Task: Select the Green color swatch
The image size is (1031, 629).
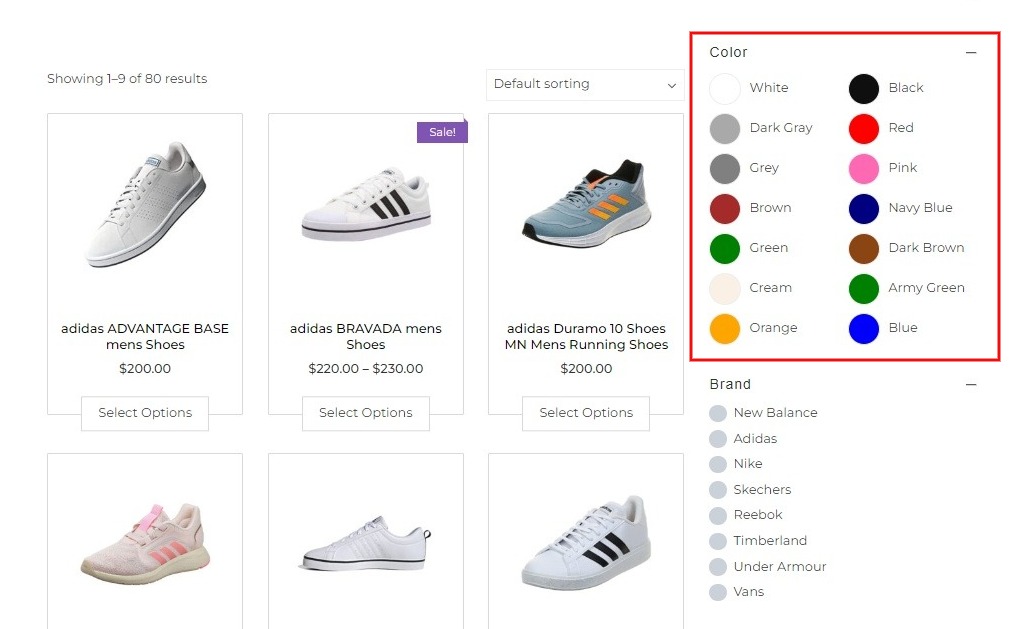Action: [725, 248]
